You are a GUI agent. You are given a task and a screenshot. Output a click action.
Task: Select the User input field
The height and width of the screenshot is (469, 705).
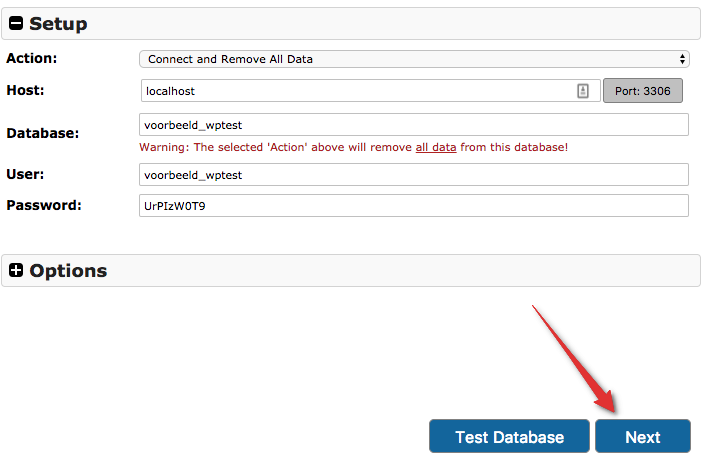(x=414, y=175)
